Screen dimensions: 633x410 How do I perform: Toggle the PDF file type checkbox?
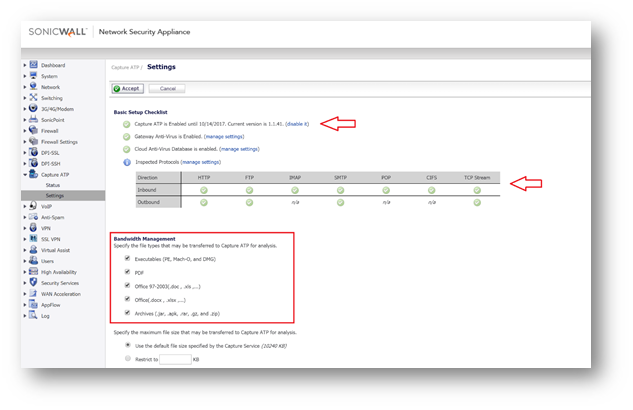click(x=127, y=272)
